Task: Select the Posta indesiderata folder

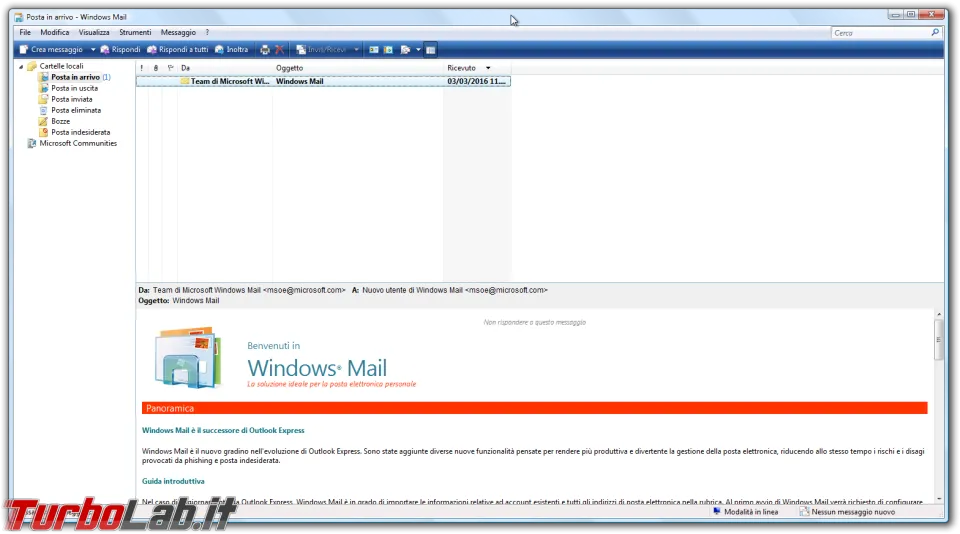Action: (x=80, y=132)
